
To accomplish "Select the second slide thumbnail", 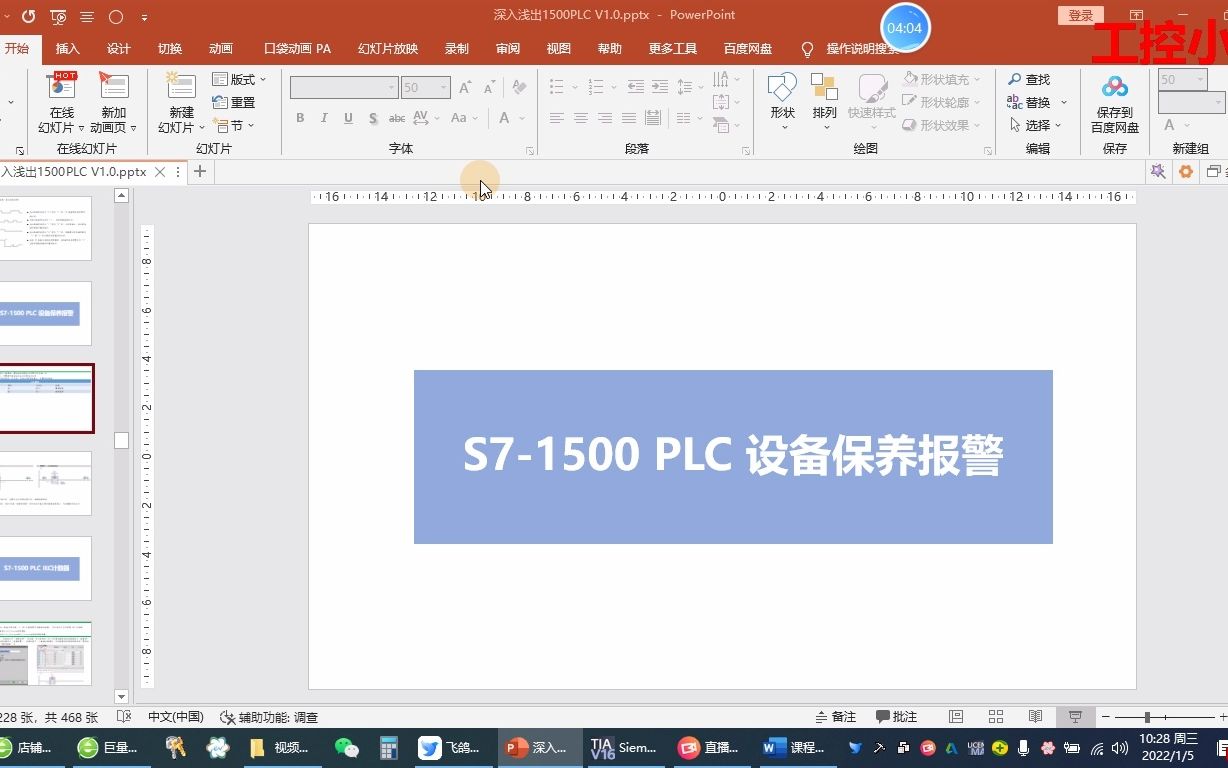I will pos(46,313).
